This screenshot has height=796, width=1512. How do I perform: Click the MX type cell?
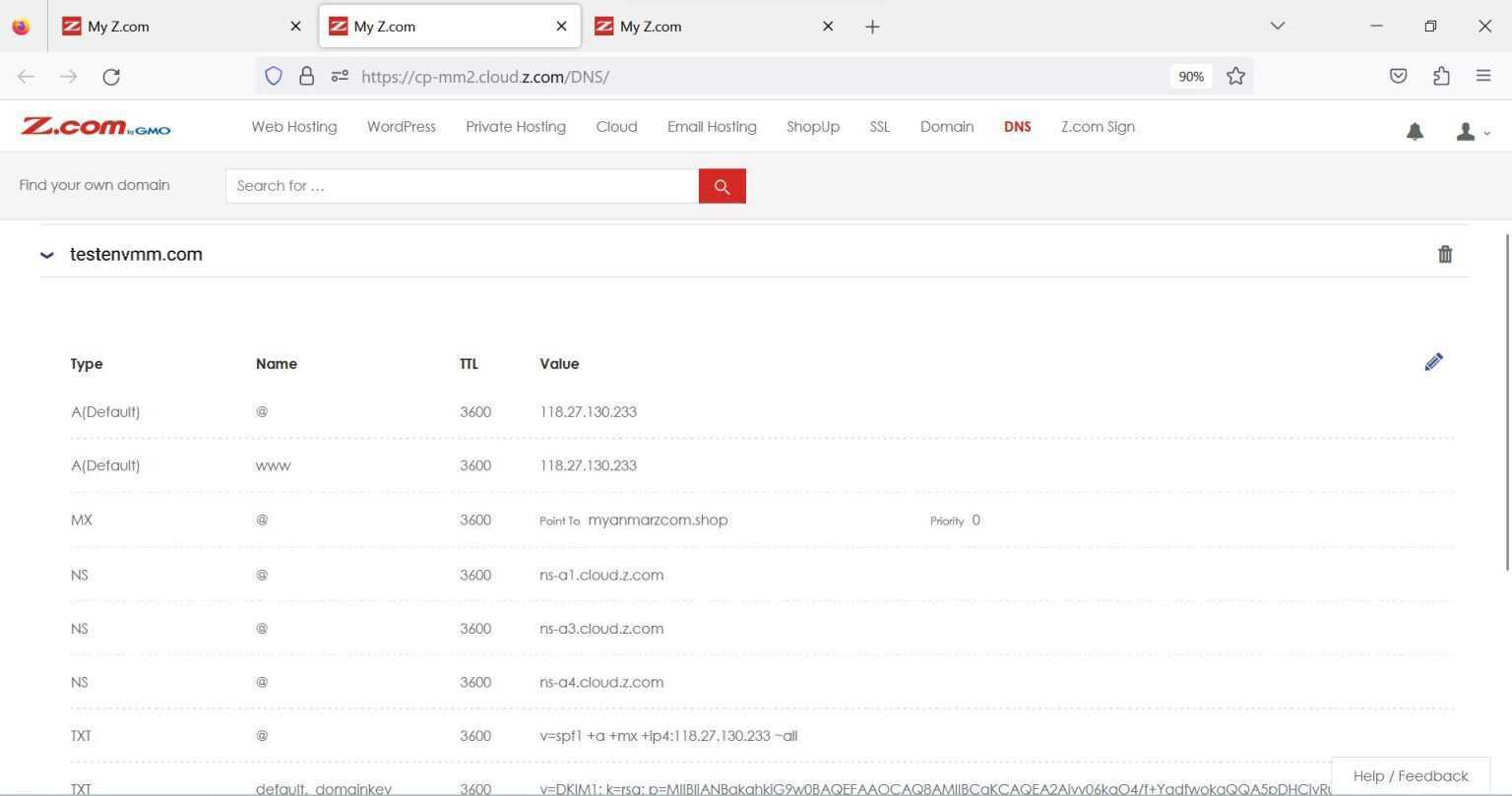pyautogui.click(x=81, y=520)
